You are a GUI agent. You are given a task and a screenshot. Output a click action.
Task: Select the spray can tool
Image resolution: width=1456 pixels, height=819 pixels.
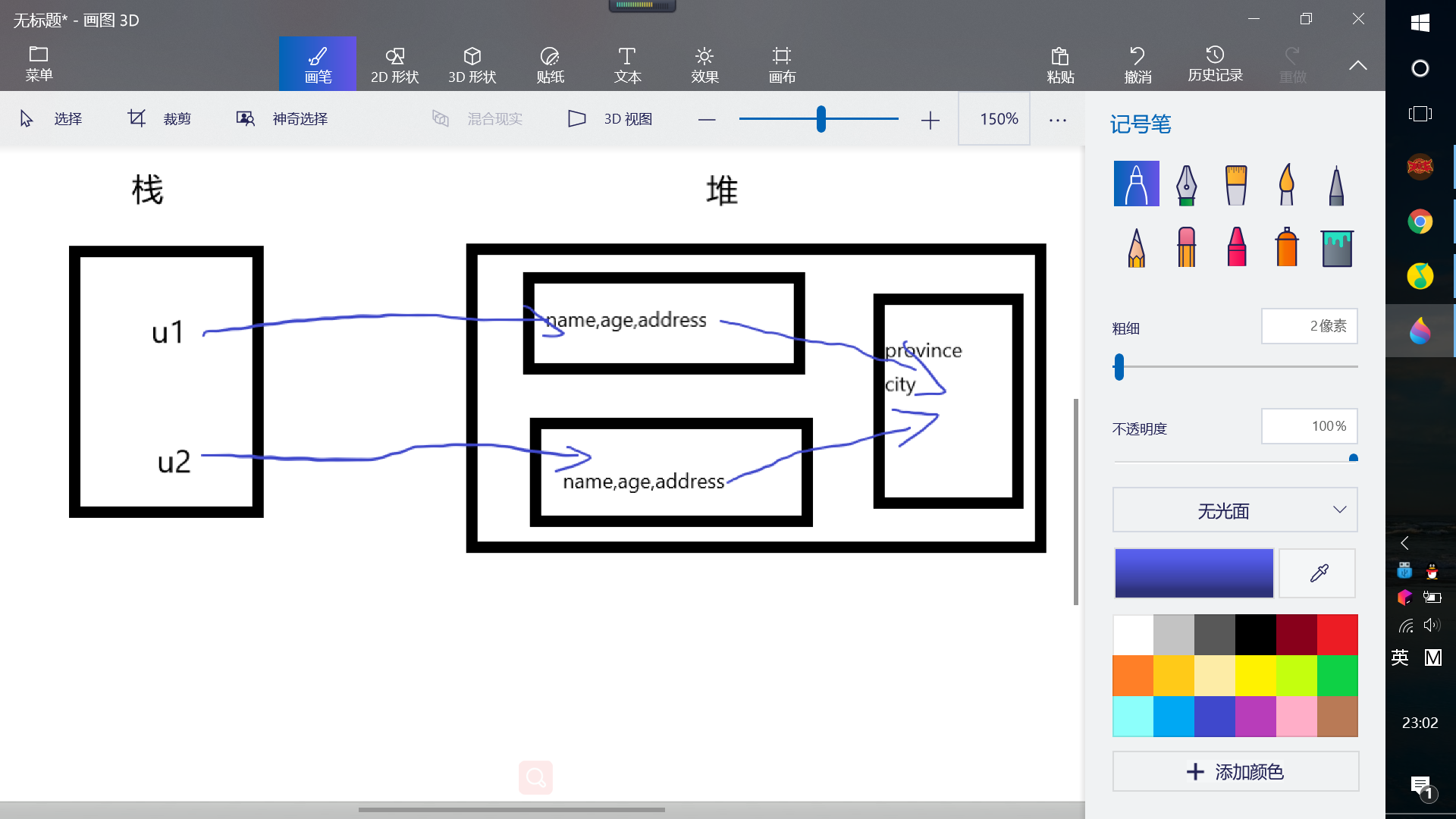click(x=1286, y=247)
